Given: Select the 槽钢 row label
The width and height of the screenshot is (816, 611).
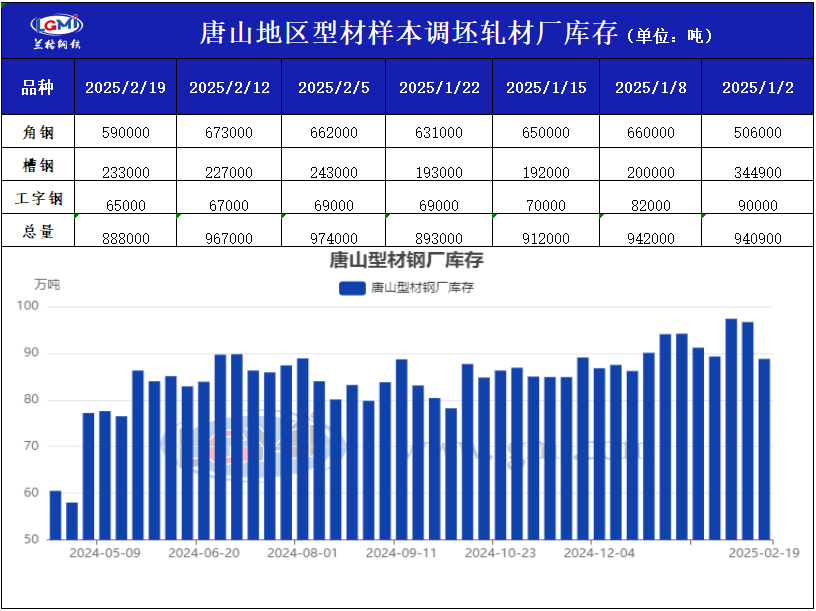Looking at the screenshot, I should coord(37,165).
